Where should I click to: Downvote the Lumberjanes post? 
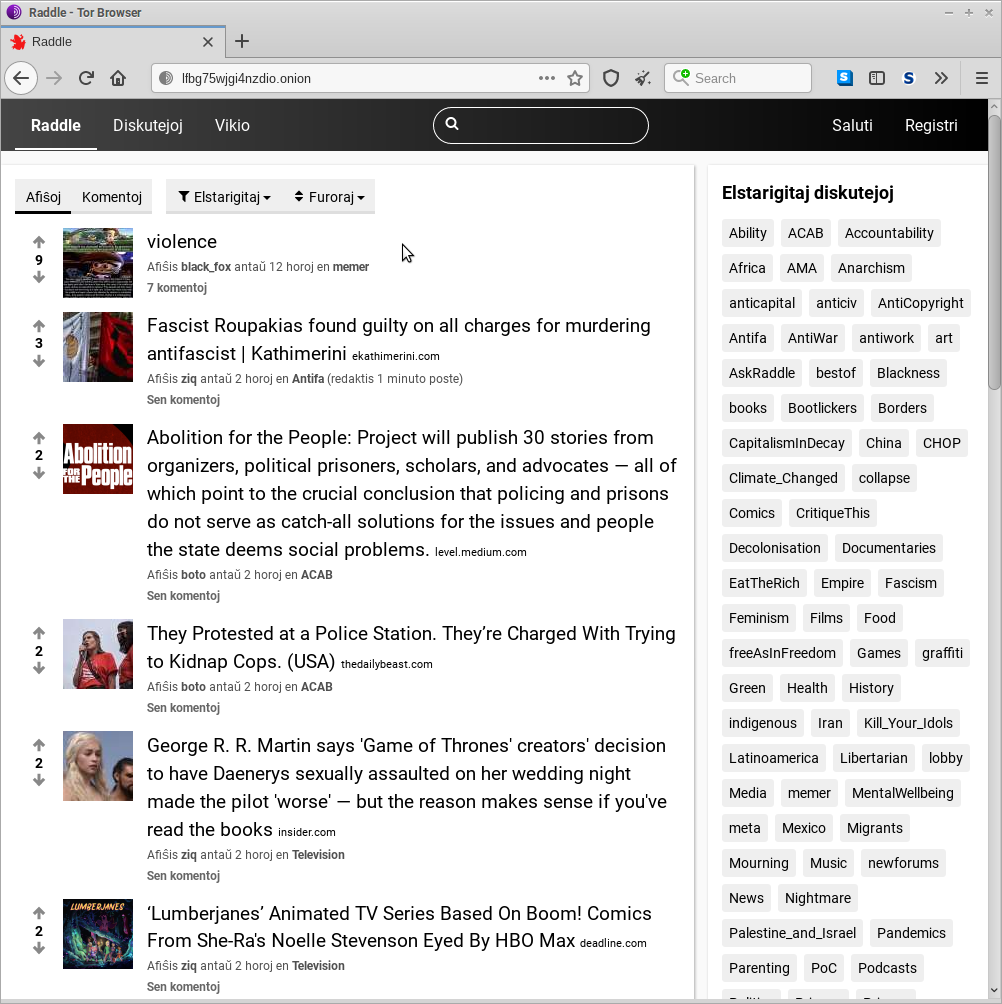coord(39,949)
